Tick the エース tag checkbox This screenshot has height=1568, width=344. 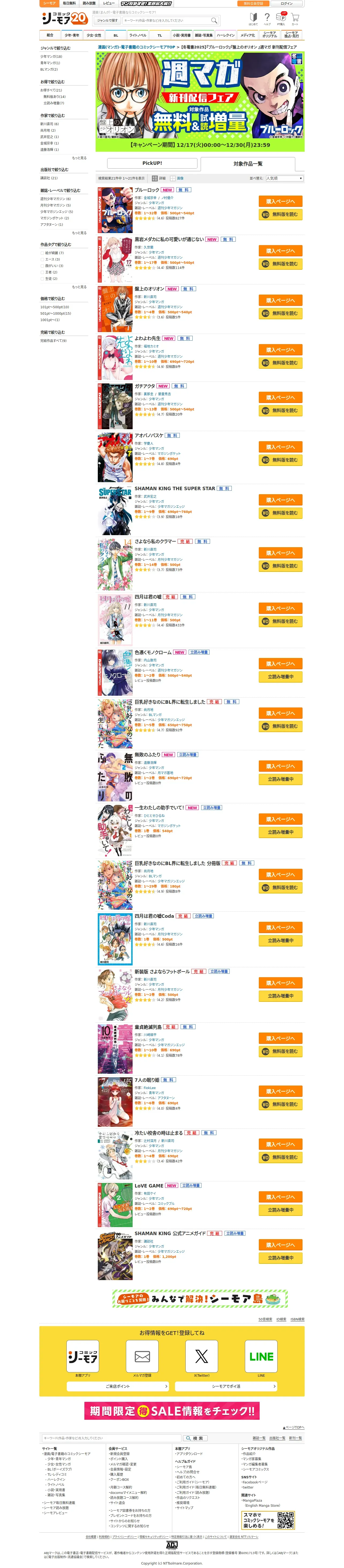click(x=43, y=259)
